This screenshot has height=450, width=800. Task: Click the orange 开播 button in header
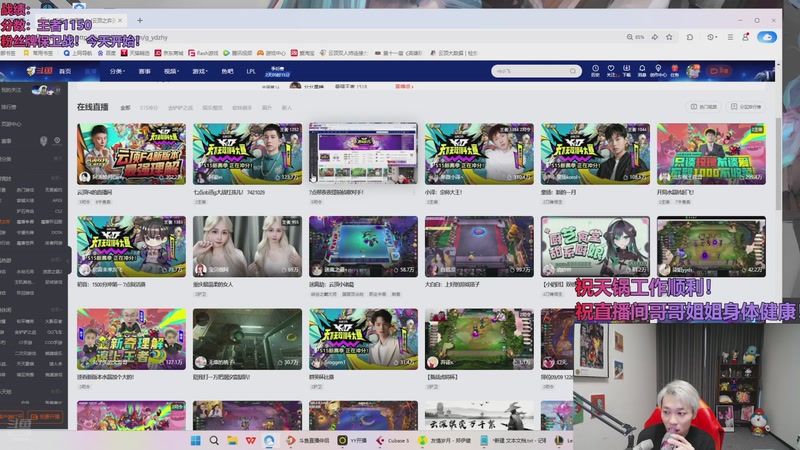pos(719,71)
